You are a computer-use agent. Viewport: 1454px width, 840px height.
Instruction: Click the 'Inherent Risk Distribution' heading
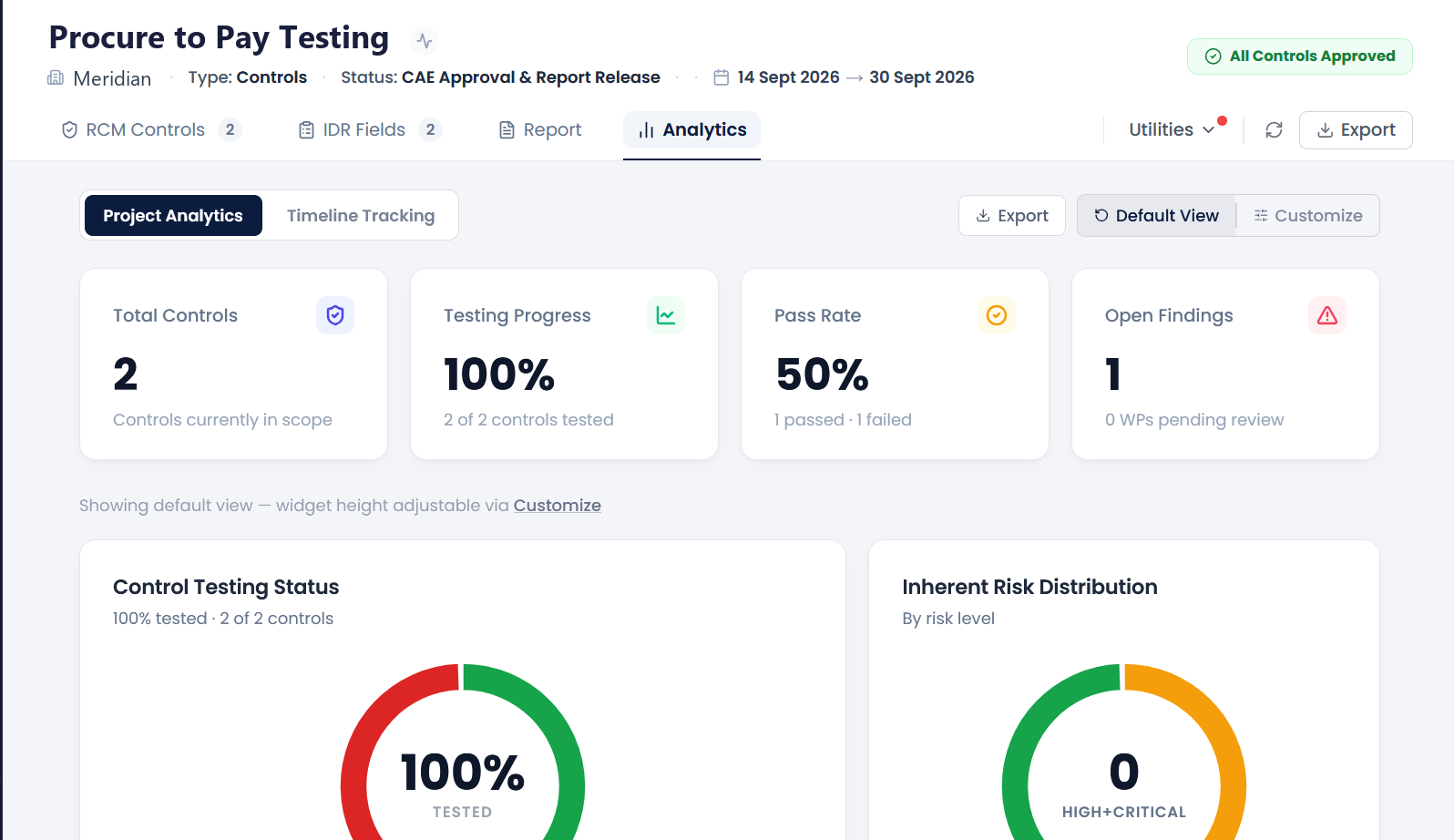[x=1029, y=587]
